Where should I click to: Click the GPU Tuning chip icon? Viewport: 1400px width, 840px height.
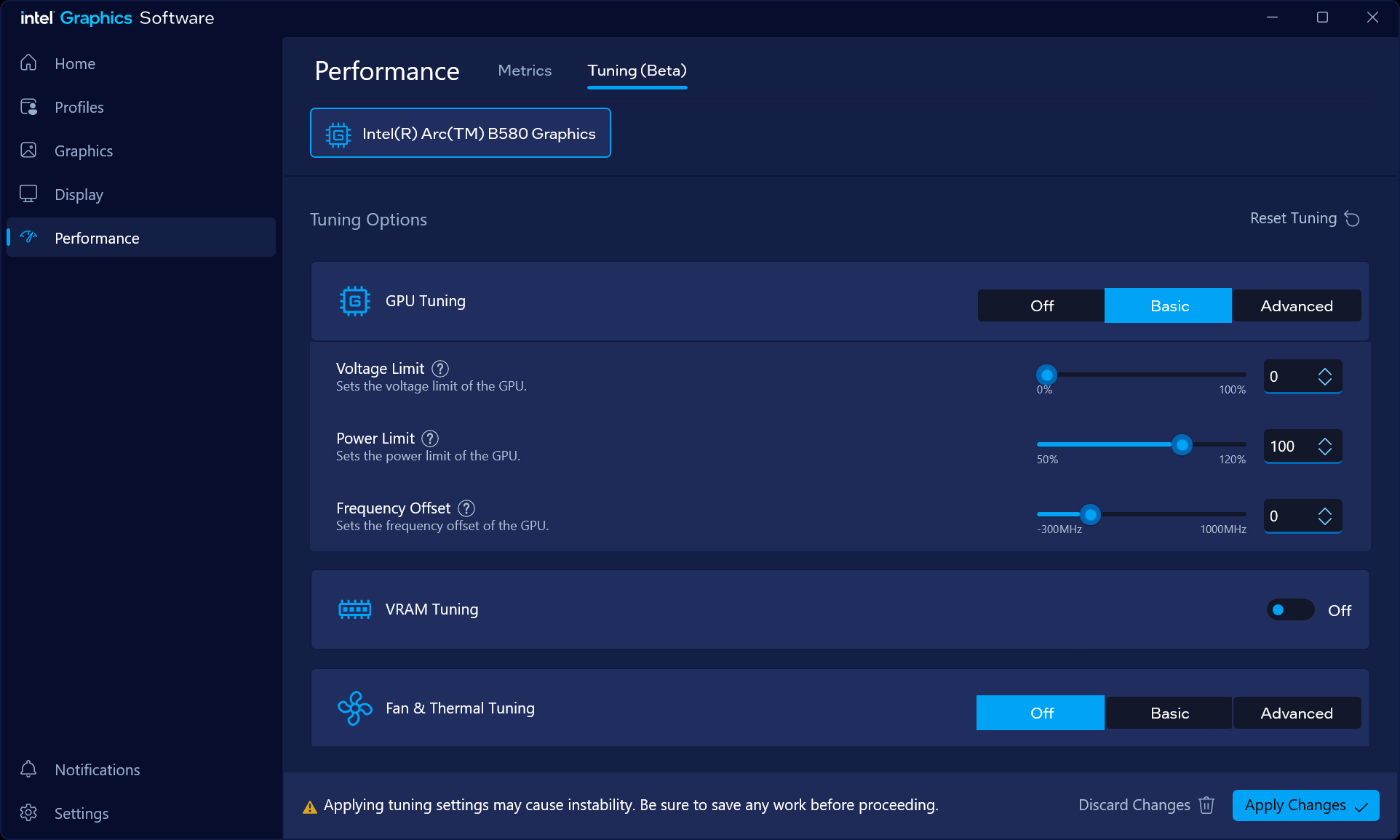pyautogui.click(x=354, y=300)
